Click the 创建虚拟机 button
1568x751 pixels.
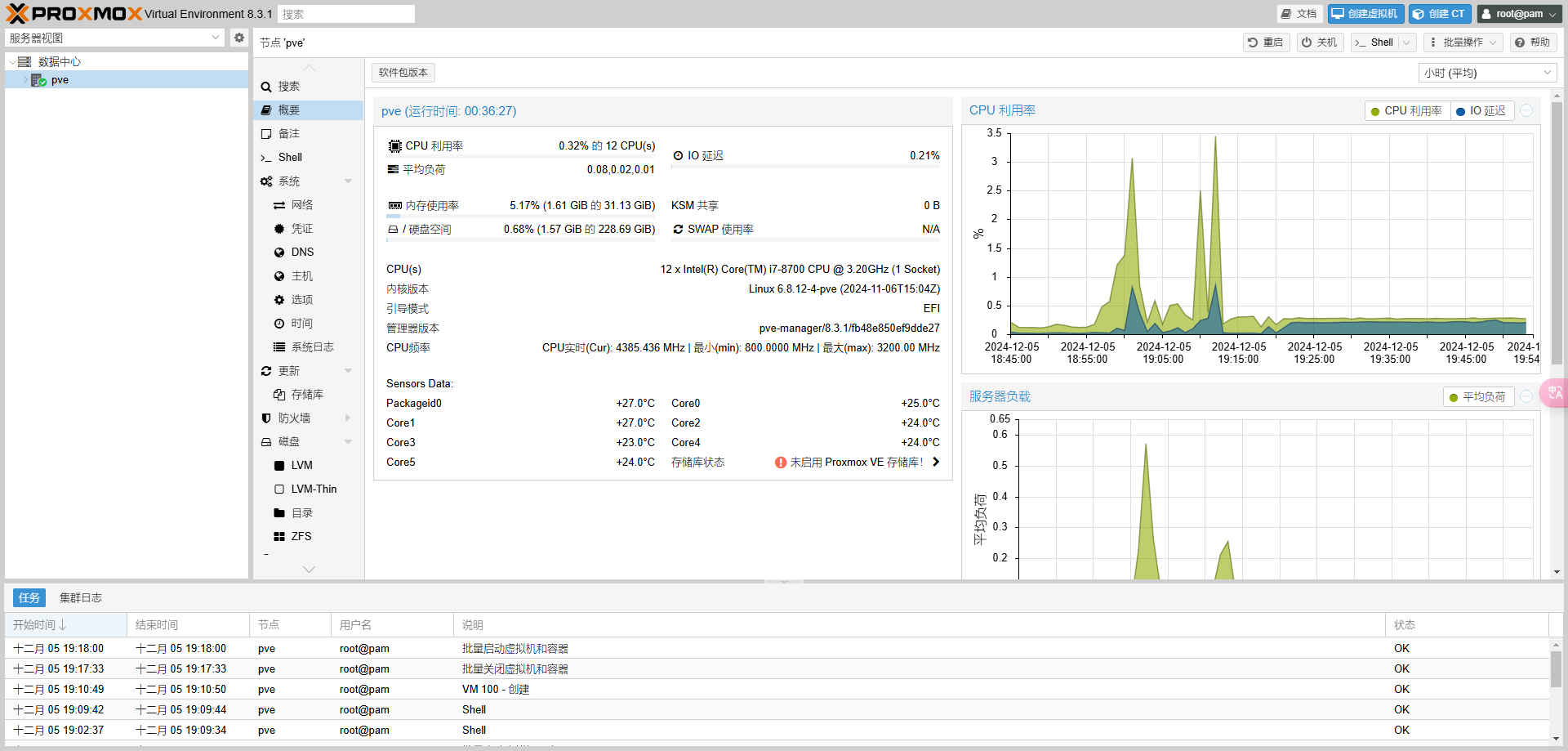click(x=1365, y=14)
